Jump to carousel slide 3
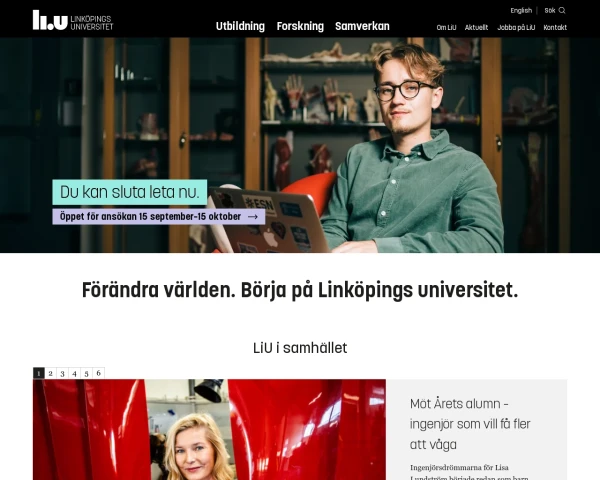The height and width of the screenshot is (480, 600). click(x=62, y=373)
